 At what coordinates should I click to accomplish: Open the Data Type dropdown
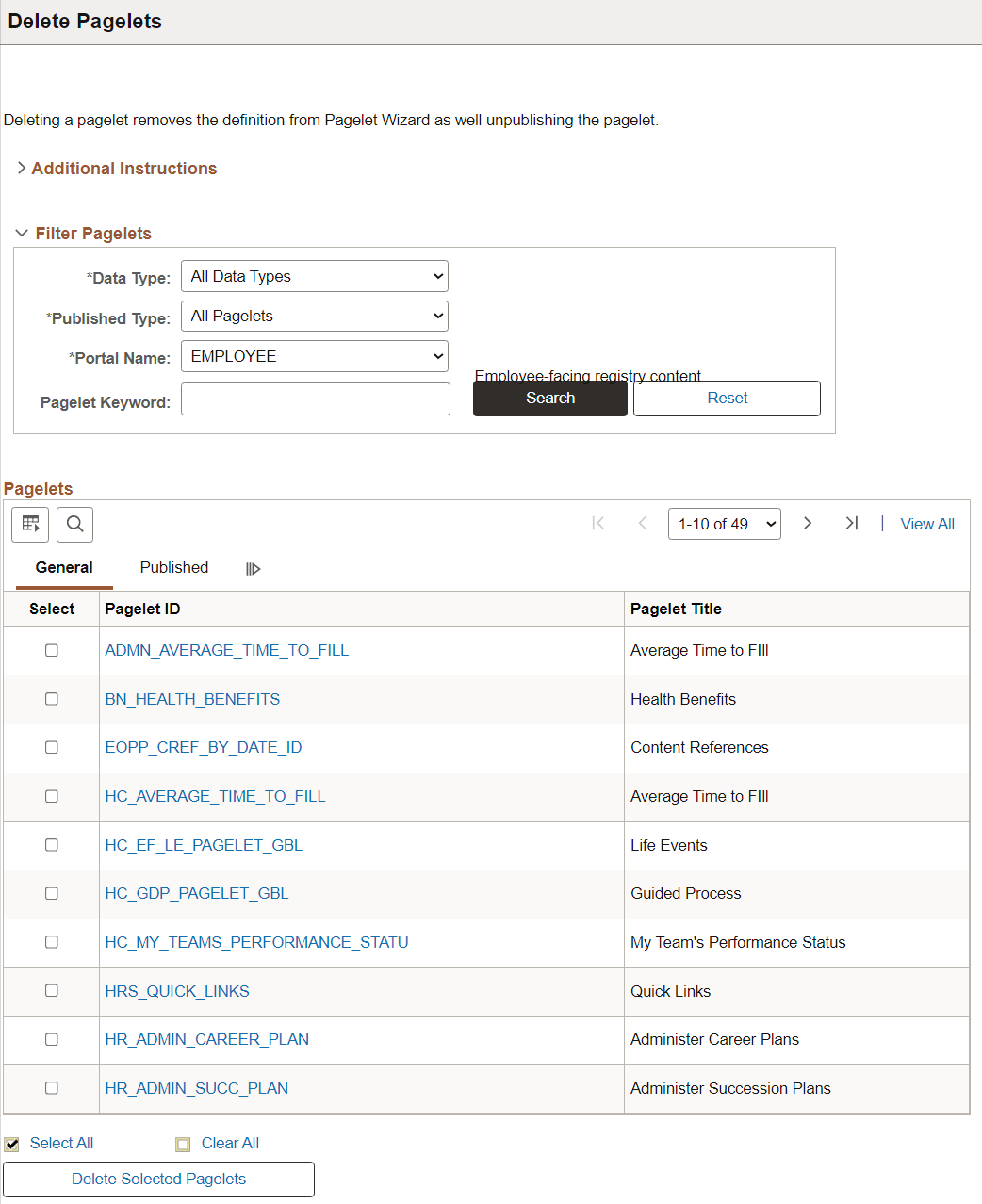[314, 276]
